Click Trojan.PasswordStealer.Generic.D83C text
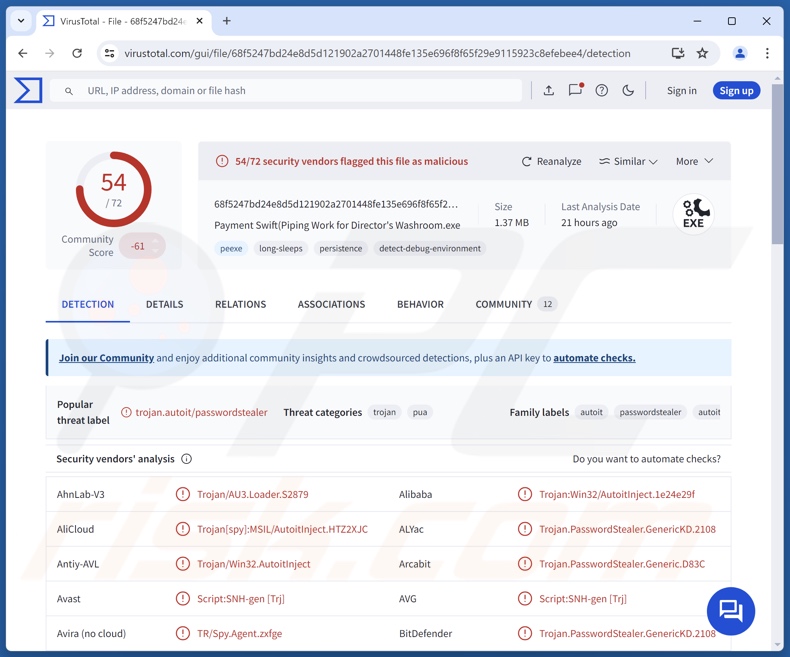This screenshot has width=790, height=657. 622,564
